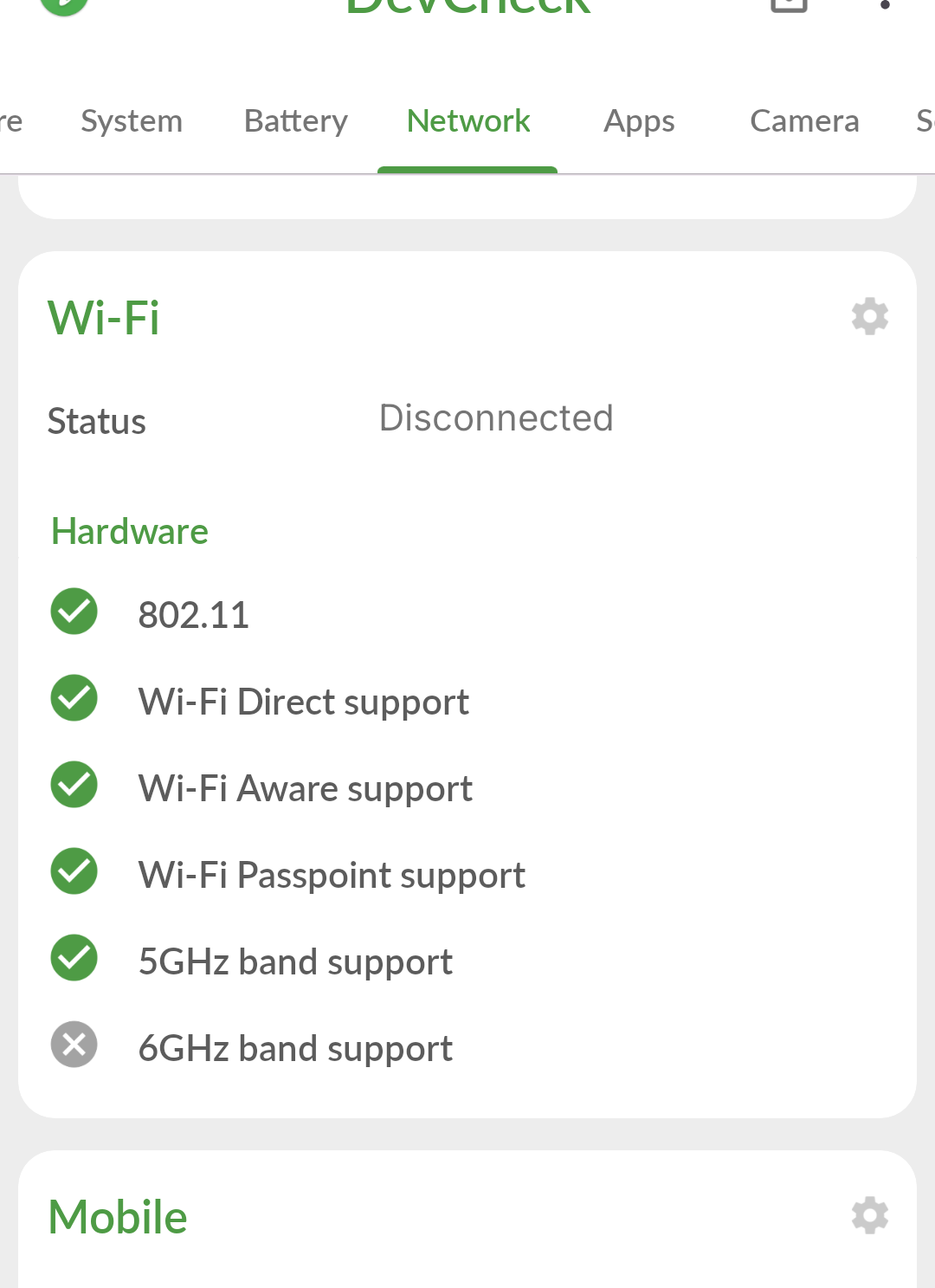Image resolution: width=935 pixels, height=1288 pixels.
Task: Tap the Wi-Fi card heading
Action: pyautogui.click(x=104, y=318)
